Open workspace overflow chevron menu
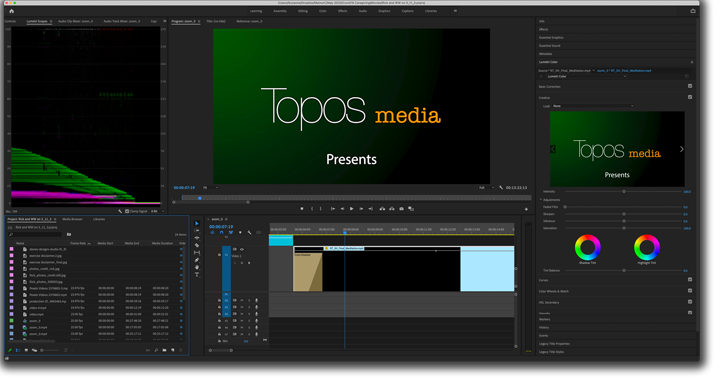 click(x=455, y=11)
